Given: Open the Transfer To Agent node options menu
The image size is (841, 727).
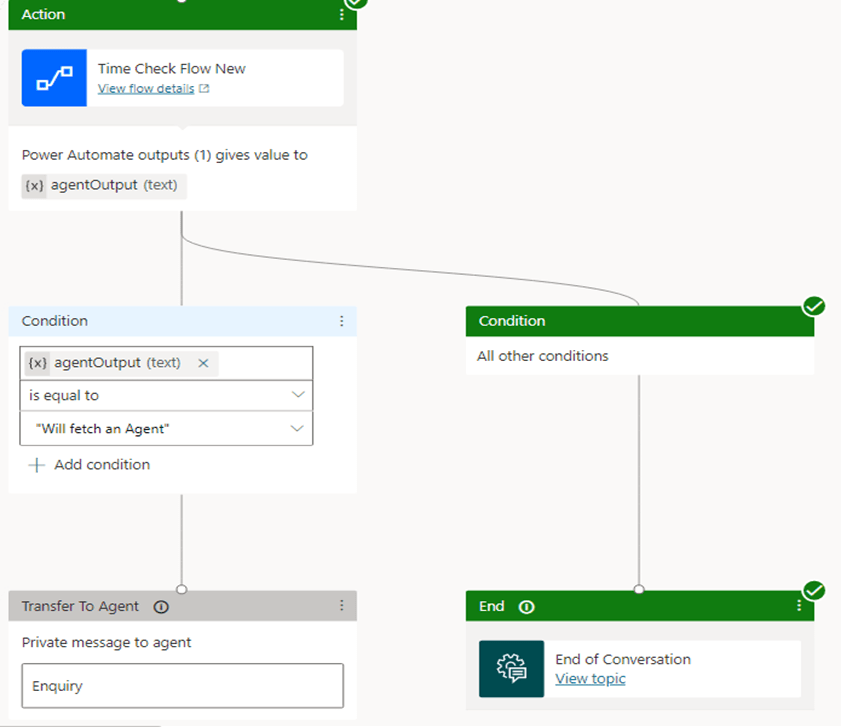Looking at the screenshot, I should point(341,606).
